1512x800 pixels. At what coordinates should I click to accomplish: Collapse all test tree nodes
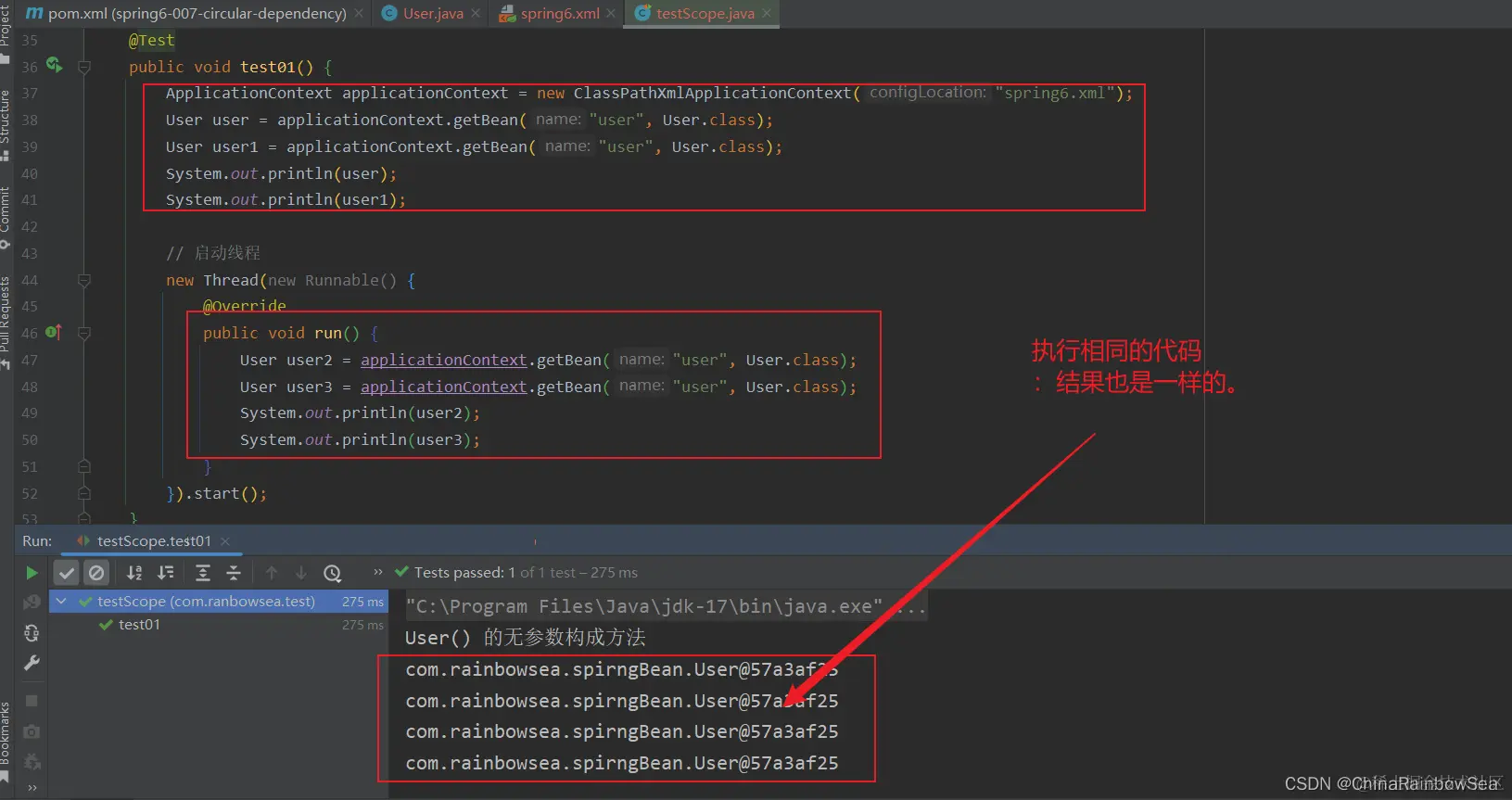click(234, 573)
